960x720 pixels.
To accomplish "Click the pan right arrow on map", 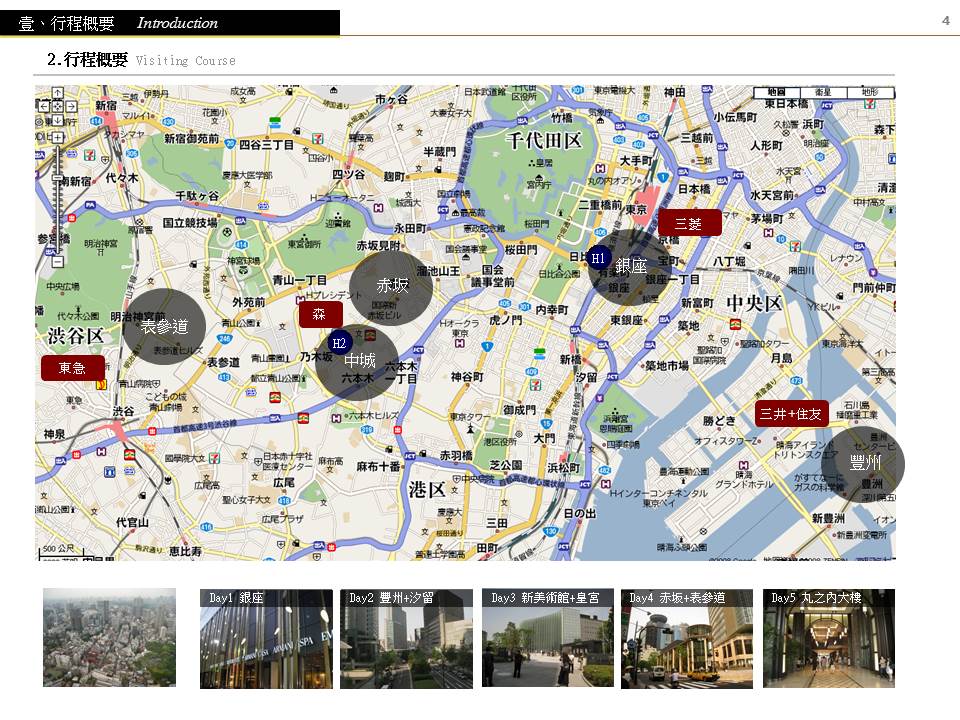I will click(x=70, y=105).
